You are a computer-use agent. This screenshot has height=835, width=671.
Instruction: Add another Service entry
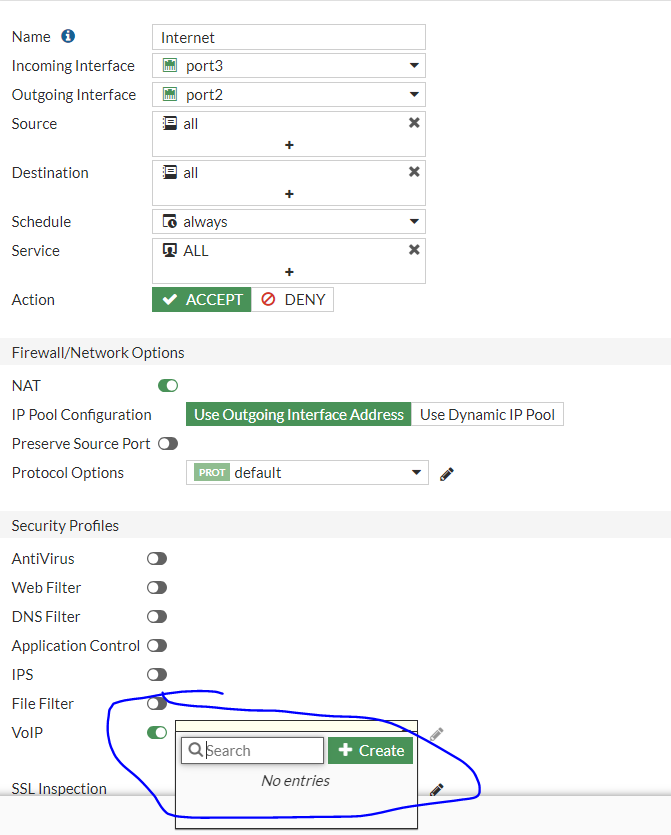(289, 271)
